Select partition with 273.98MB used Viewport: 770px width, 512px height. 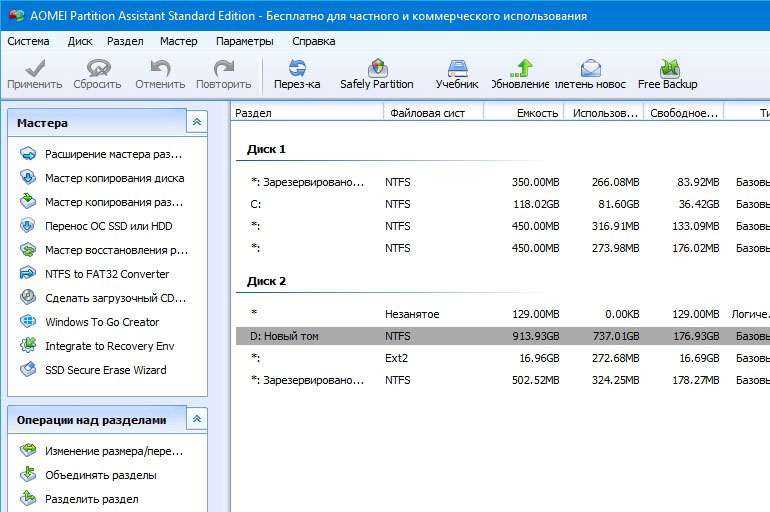tap(503, 248)
